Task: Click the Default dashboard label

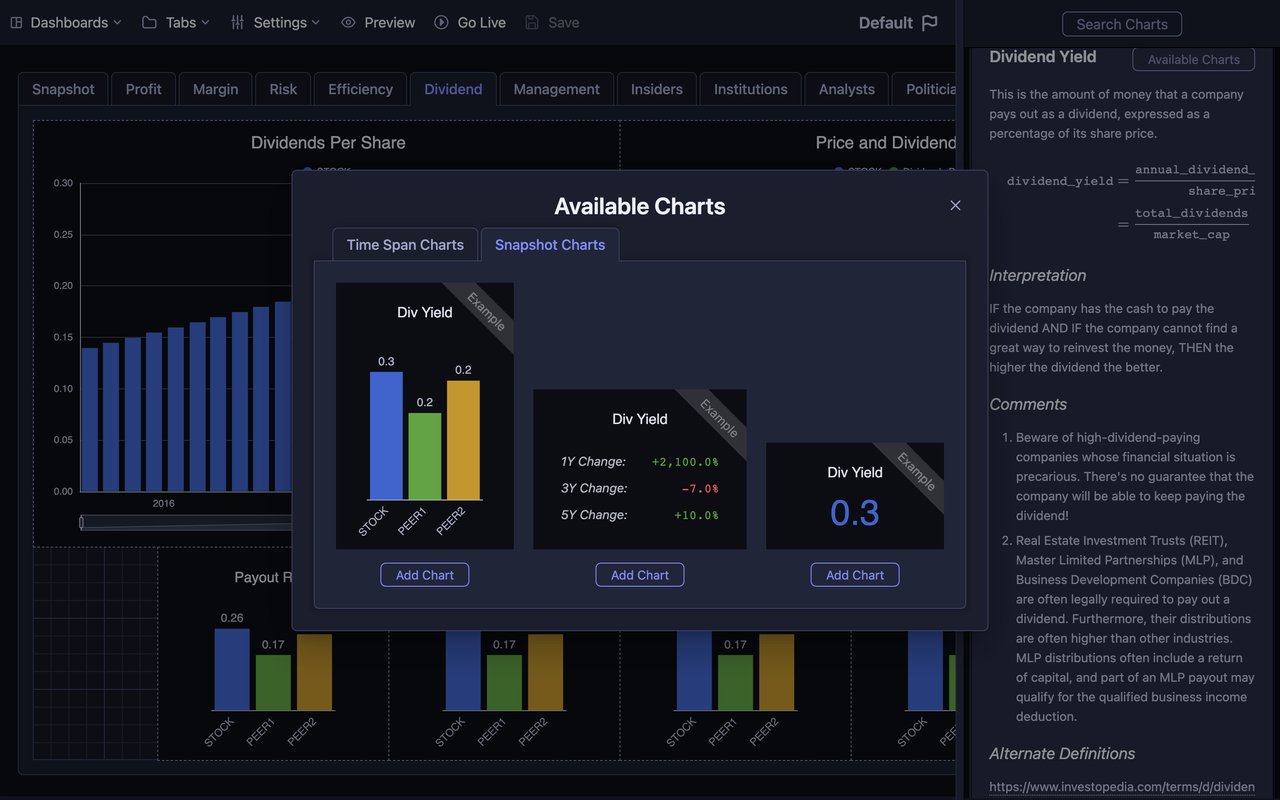Action: [886, 22]
